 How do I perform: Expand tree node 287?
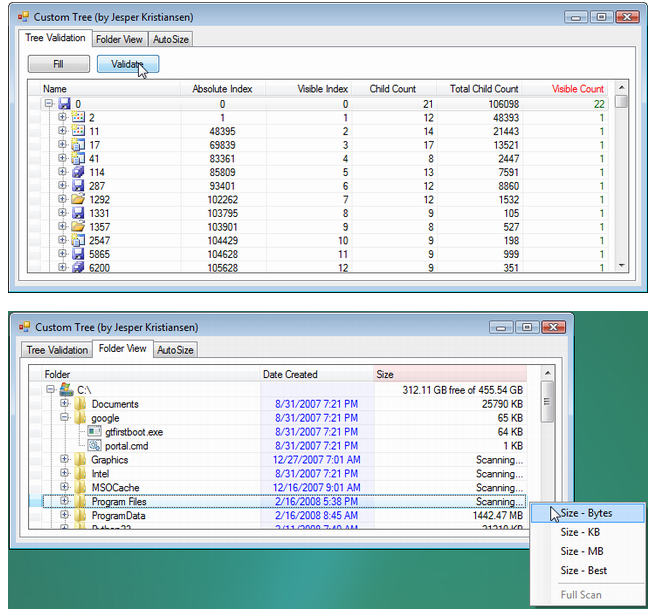tap(62, 186)
